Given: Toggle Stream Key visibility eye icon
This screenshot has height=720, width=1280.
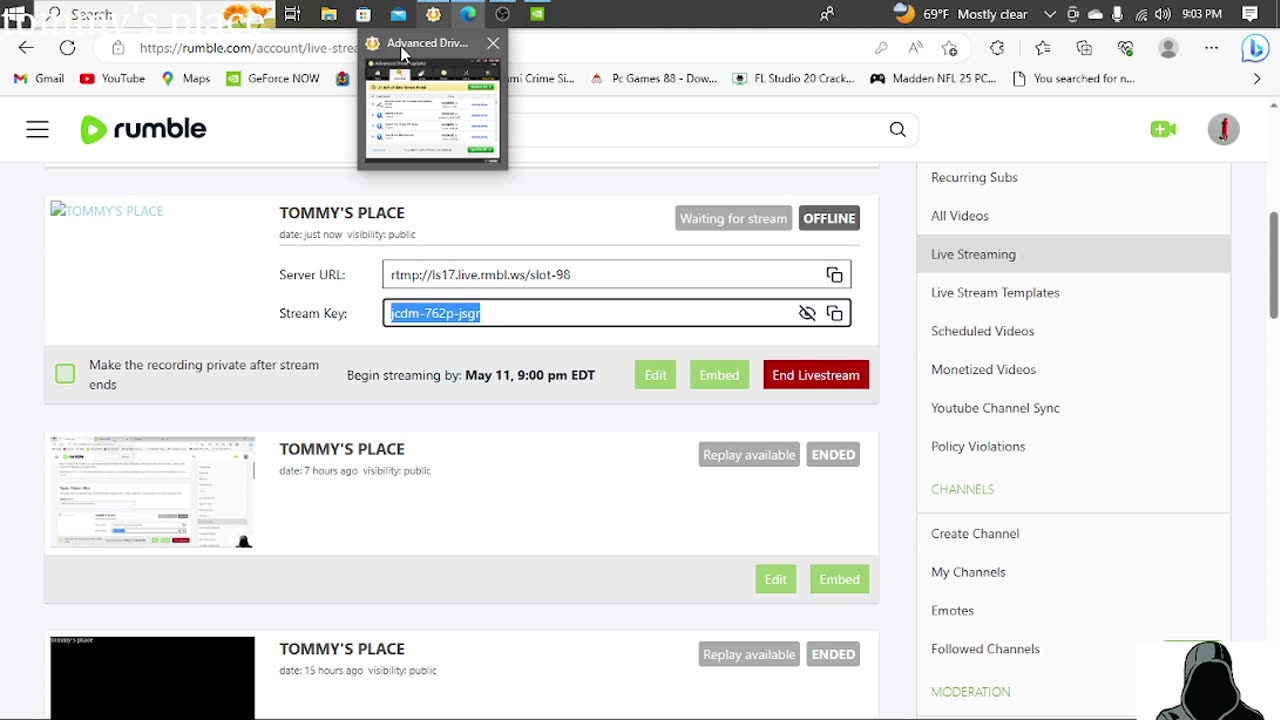Looking at the screenshot, I should pyautogui.click(x=807, y=314).
